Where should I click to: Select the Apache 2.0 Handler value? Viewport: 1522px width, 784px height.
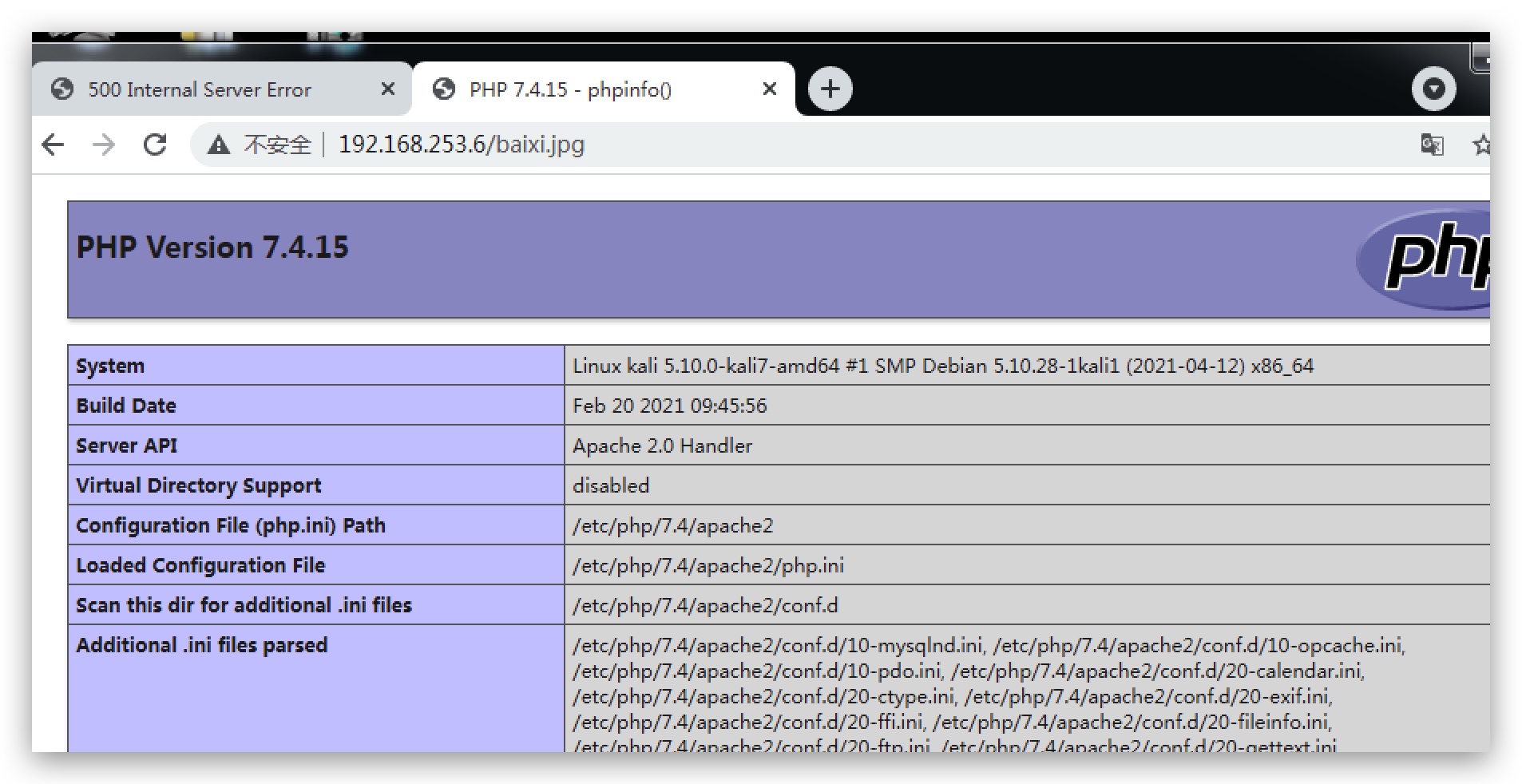pos(662,445)
